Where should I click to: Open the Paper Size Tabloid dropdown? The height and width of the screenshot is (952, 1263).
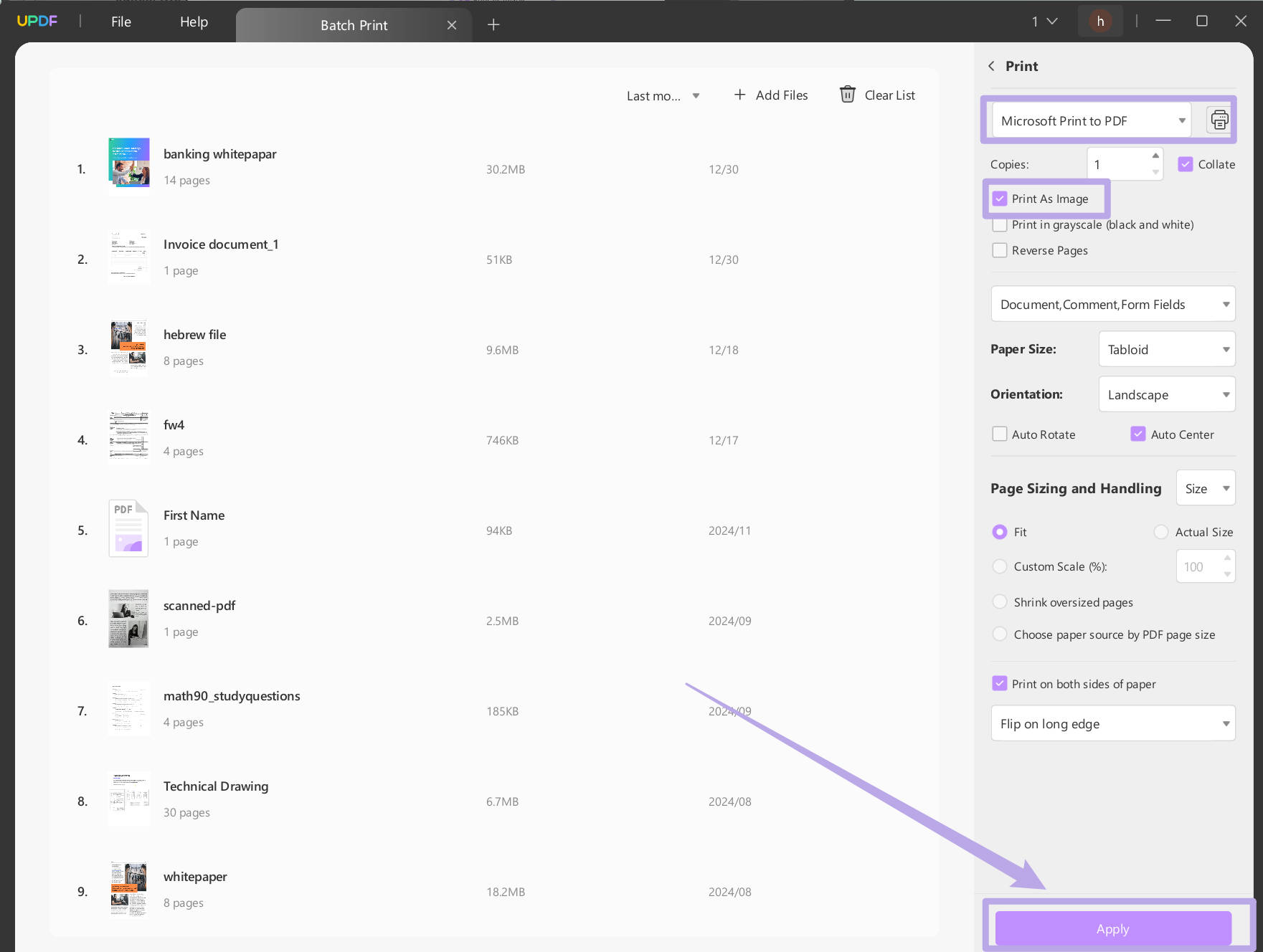(1166, 349)
